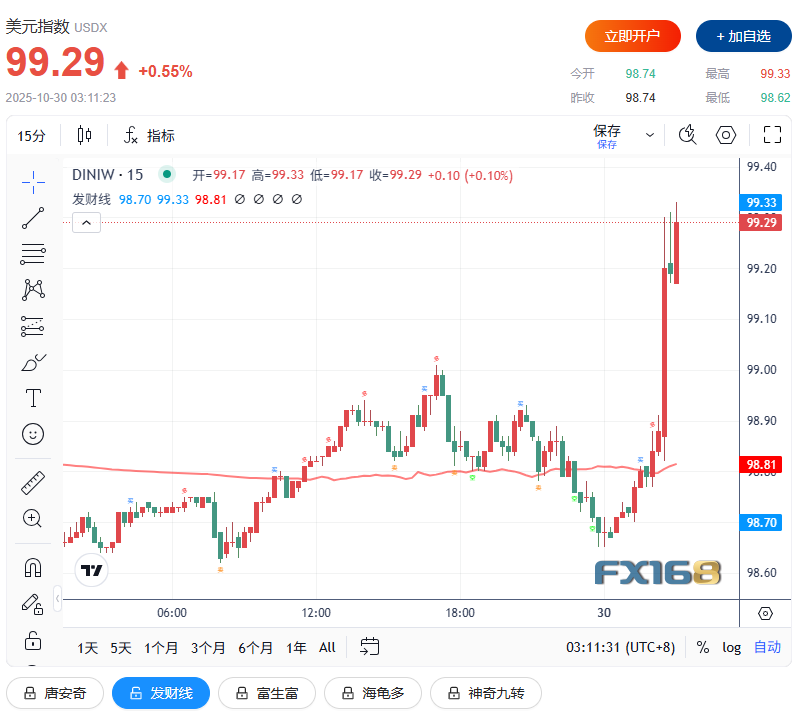Click the green market status dot
The image size is (800, 718).
(x=166, y=175)
